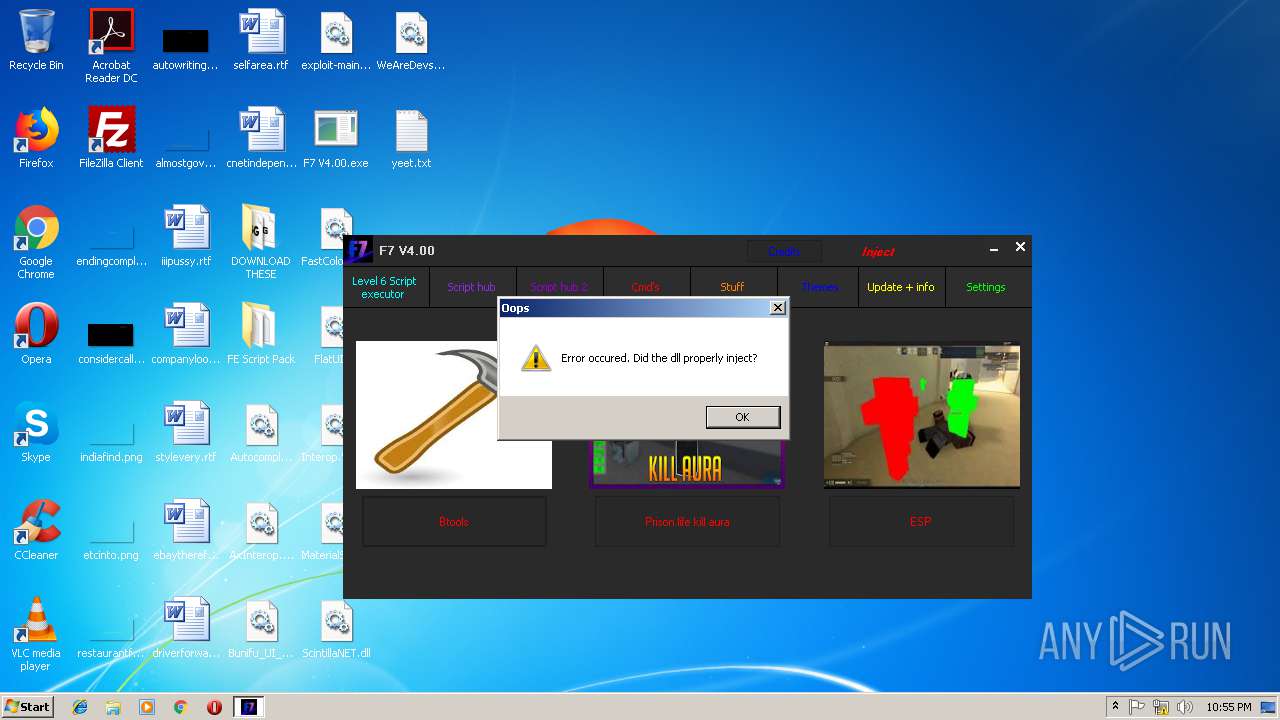
Task: Launch the Skype desktop shortcut
Action: click(x=36, y=433)
